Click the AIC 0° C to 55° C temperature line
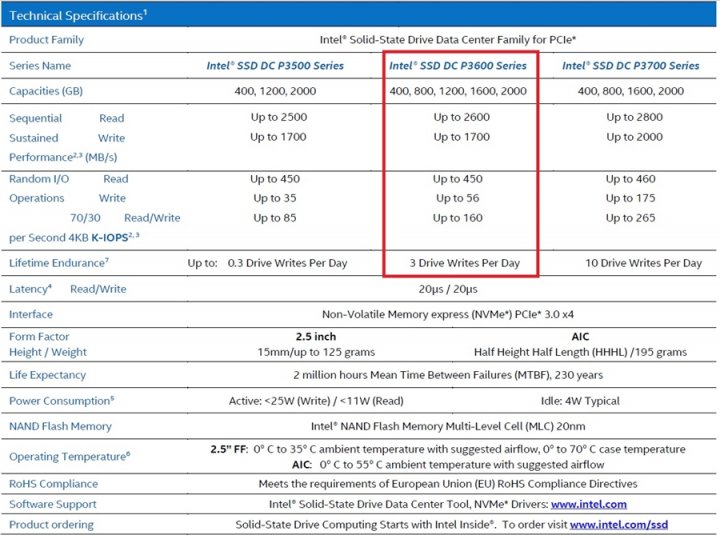The width and height of the screenshot is (720, 535). (x=448, y=465)
